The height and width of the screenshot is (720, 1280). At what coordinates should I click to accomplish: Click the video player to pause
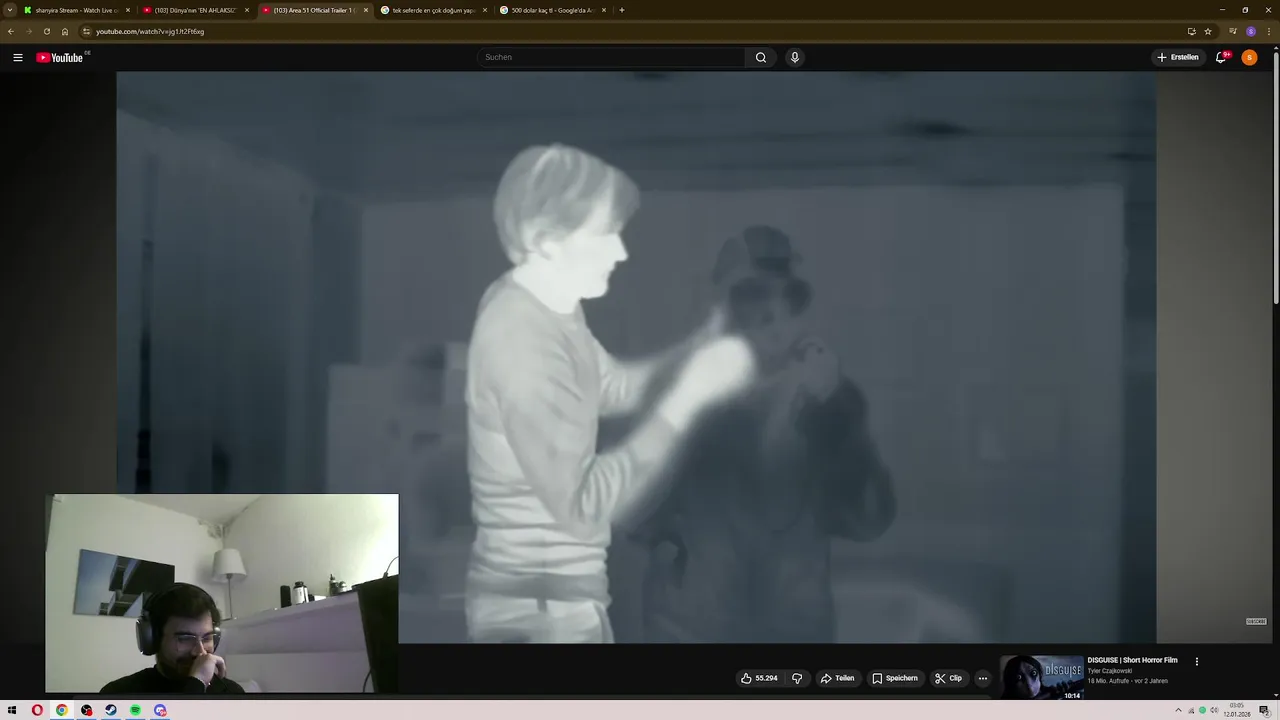click(x=636, y=357)
